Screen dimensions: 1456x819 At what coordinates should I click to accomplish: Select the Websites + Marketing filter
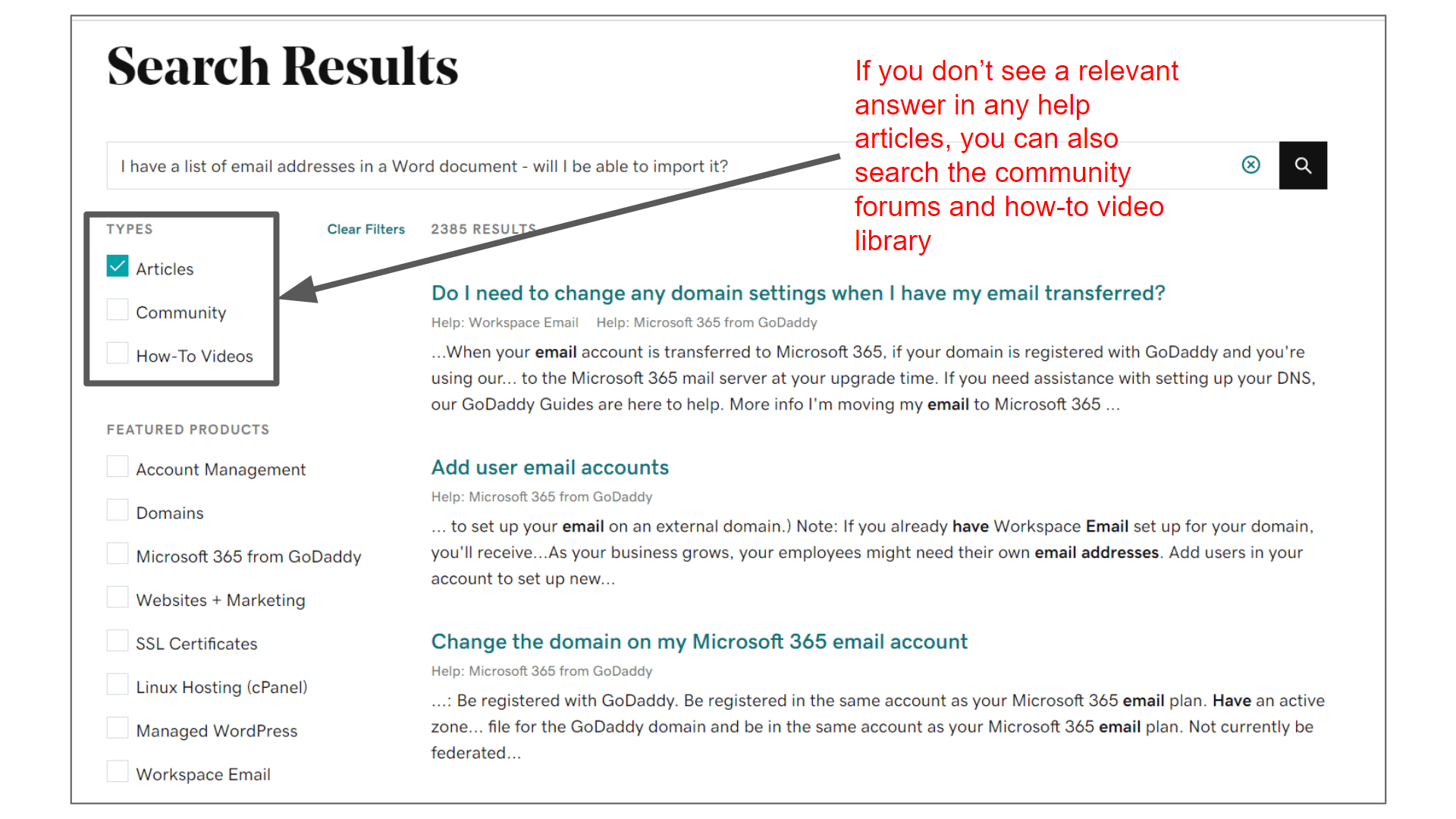coord(117,598)
